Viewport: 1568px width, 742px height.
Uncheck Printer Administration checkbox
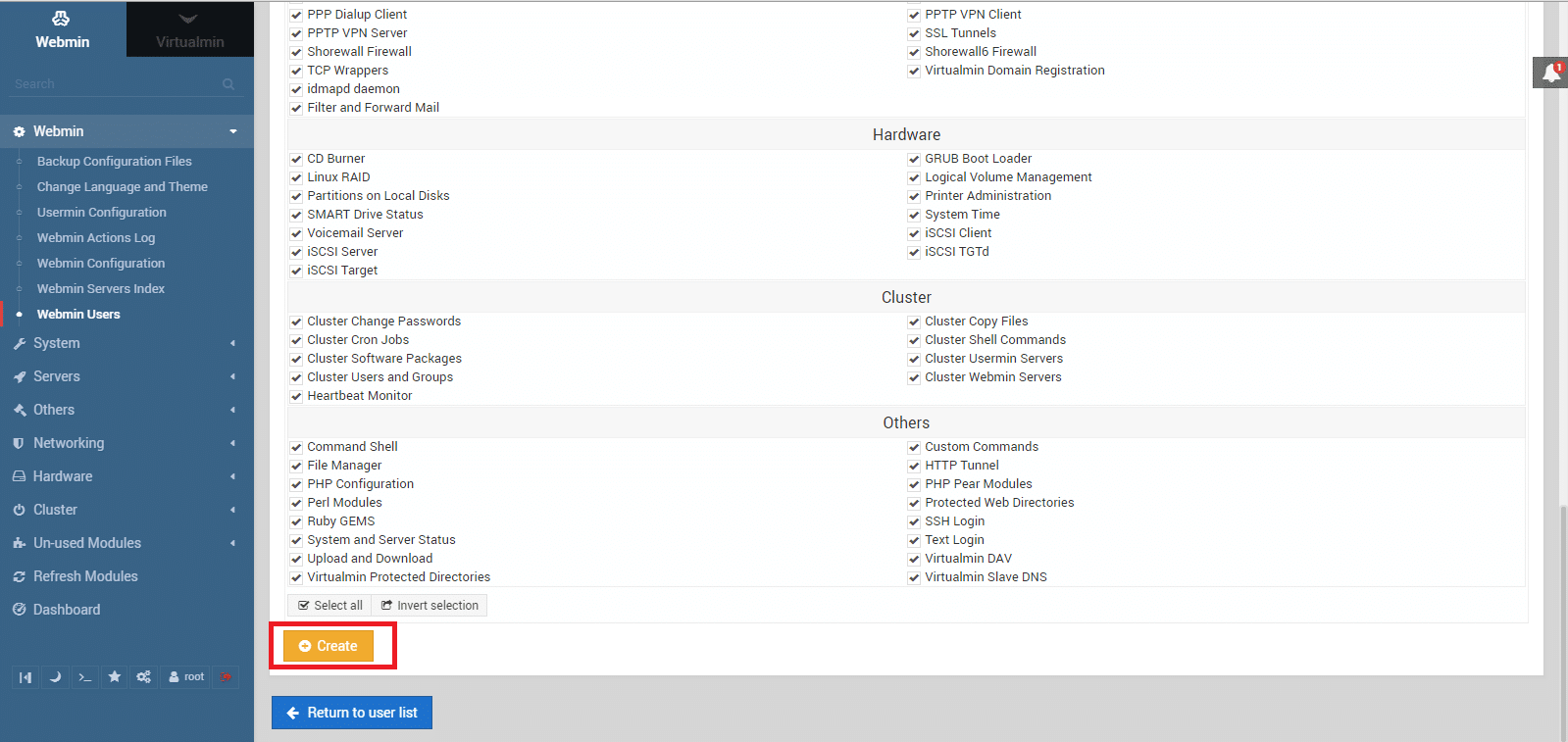point(914,196)
